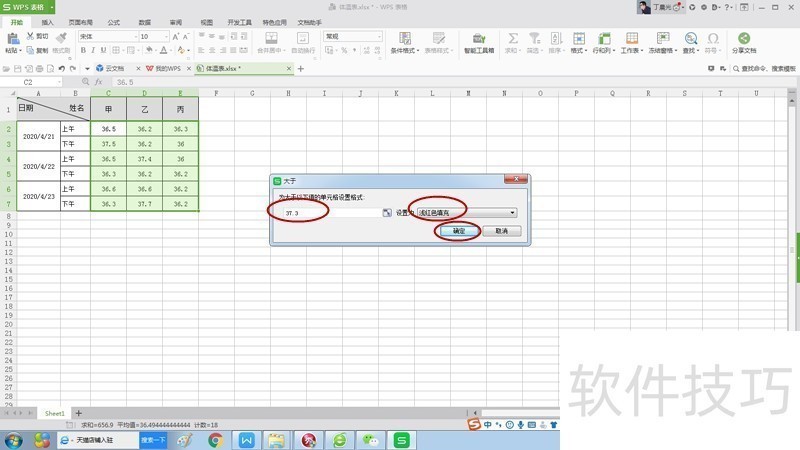Screen dimensions: 800x450
Task: Open Conditional Formatting (条件格式) icon
Action: click(x=405, y=38)
